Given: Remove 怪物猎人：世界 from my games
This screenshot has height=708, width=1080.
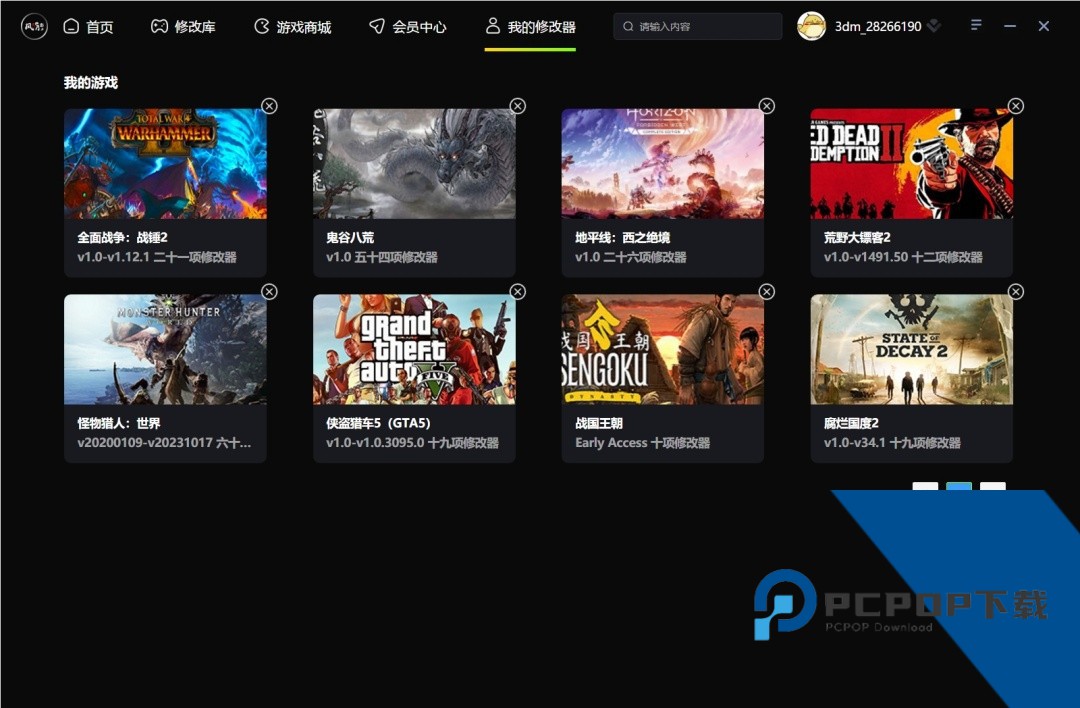Looking at the screenshot, I should pyautogui.click(x=269, y=292).
